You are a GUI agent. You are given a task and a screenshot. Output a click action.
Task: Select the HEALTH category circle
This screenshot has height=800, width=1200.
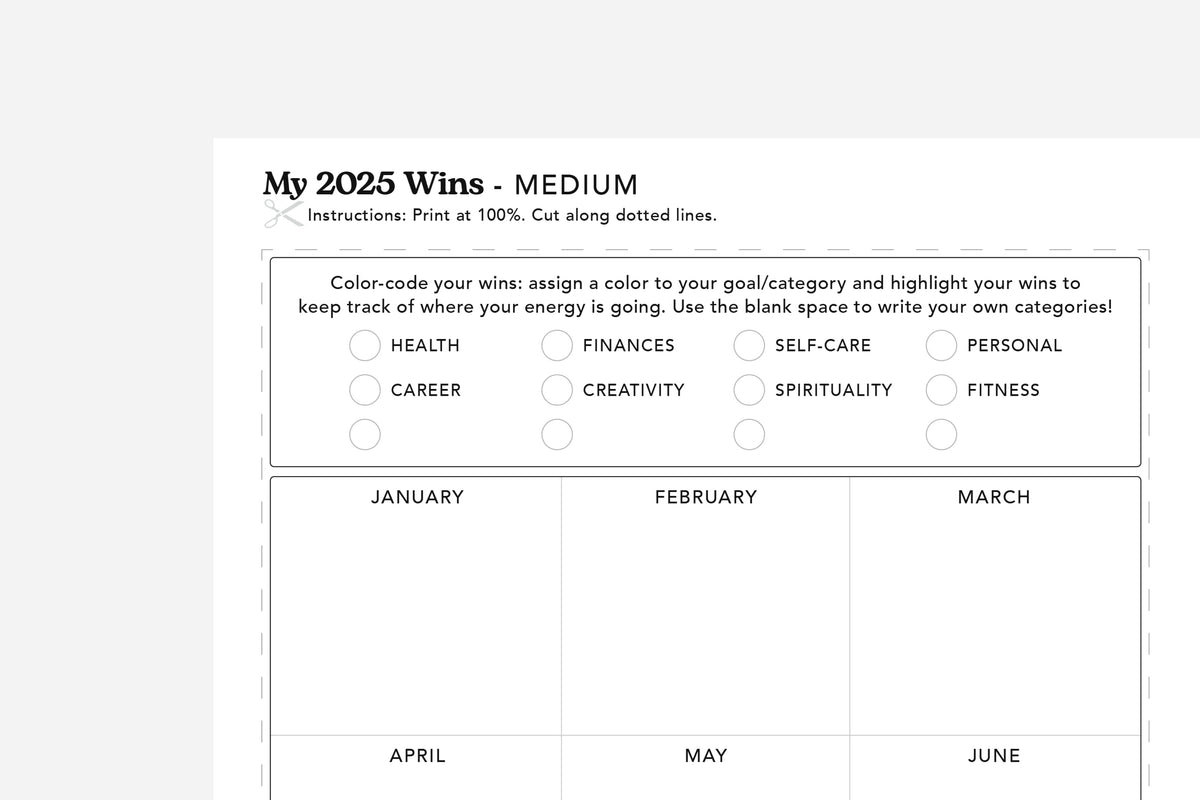point(365,345)
